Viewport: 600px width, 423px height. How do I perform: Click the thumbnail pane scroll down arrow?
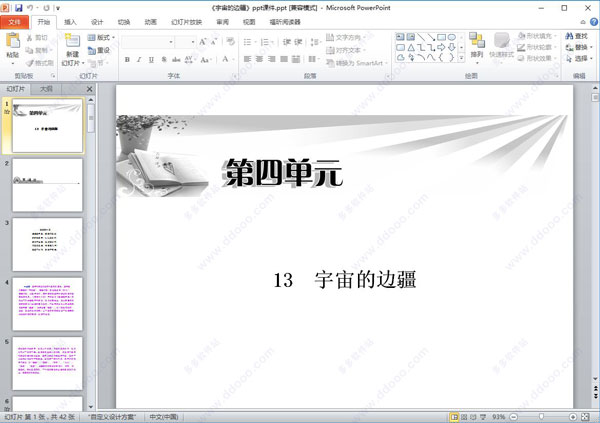pyautogui.click(x=91, y=407)
